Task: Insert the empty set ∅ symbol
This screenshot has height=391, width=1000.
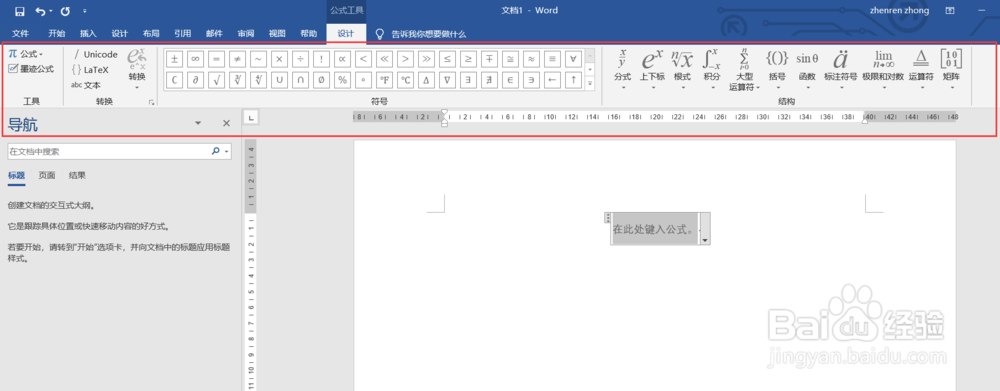Action: click(321, 80)
